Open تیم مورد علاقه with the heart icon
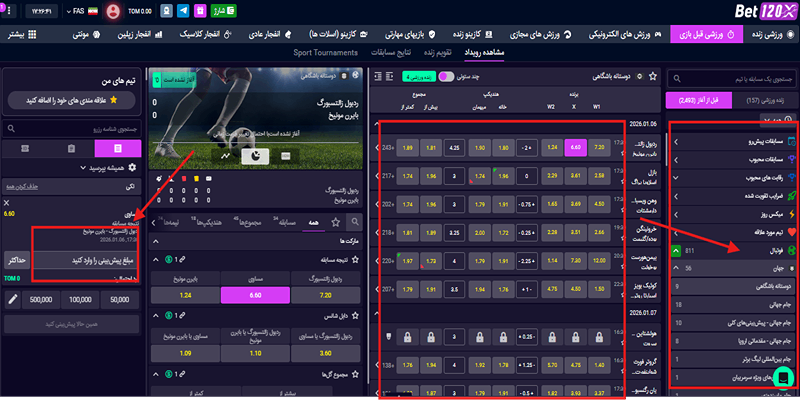Image resolution: width=800 pixels, height=400 pixels. click(x=732, y=232)
